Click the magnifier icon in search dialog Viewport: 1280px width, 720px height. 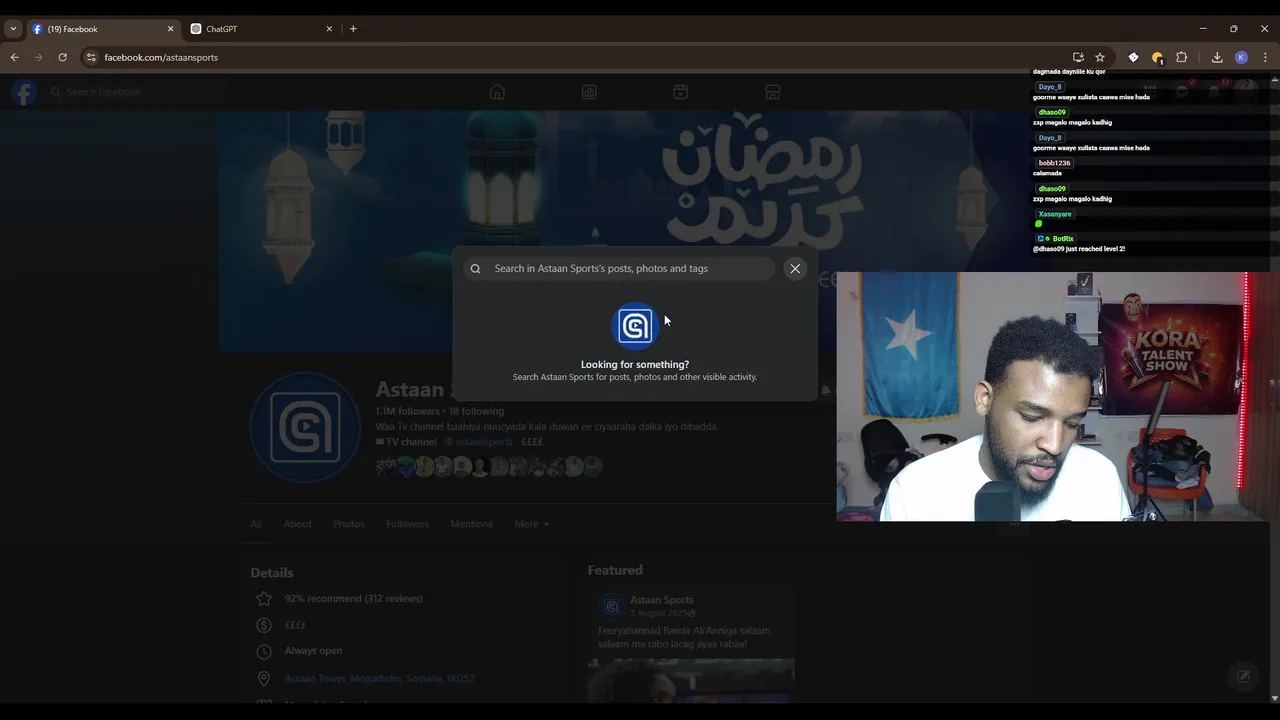(475, 268)
